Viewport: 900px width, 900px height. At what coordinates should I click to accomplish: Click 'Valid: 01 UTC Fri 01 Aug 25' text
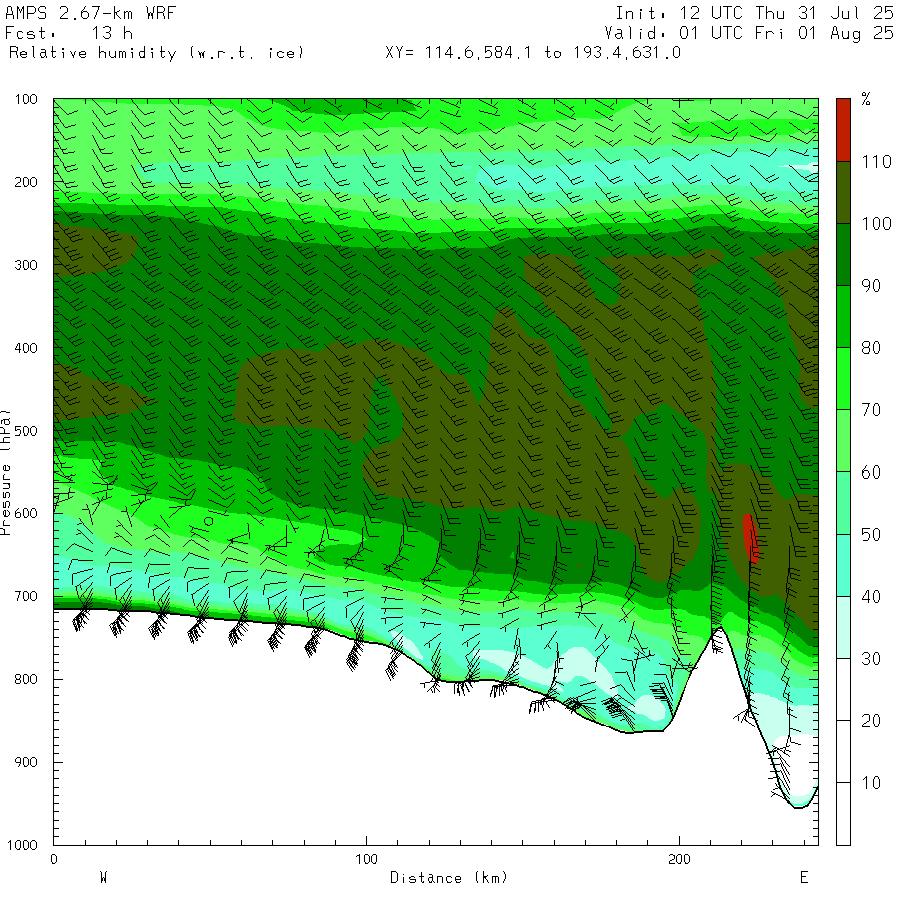coord(748,33)
